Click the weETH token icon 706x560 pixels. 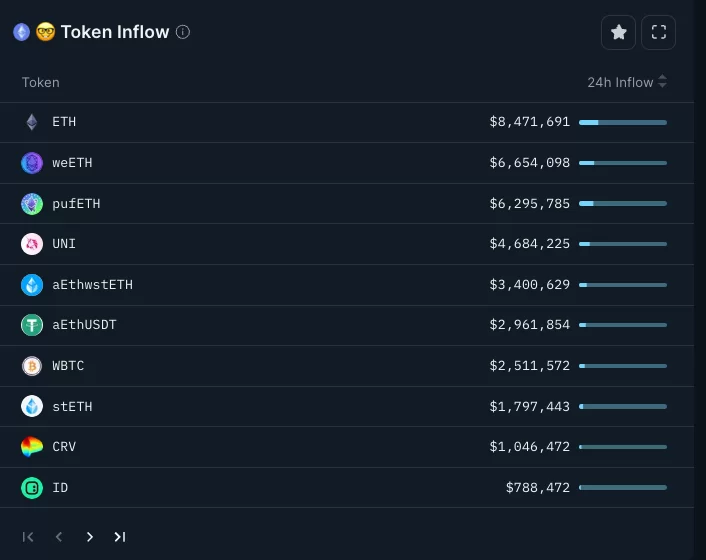(x=32, y=163)
